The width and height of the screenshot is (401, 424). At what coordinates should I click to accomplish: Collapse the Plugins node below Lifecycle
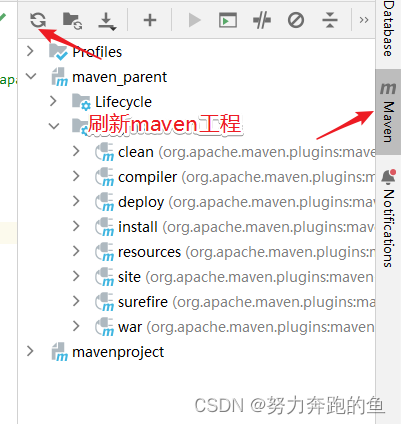point(54,126)
